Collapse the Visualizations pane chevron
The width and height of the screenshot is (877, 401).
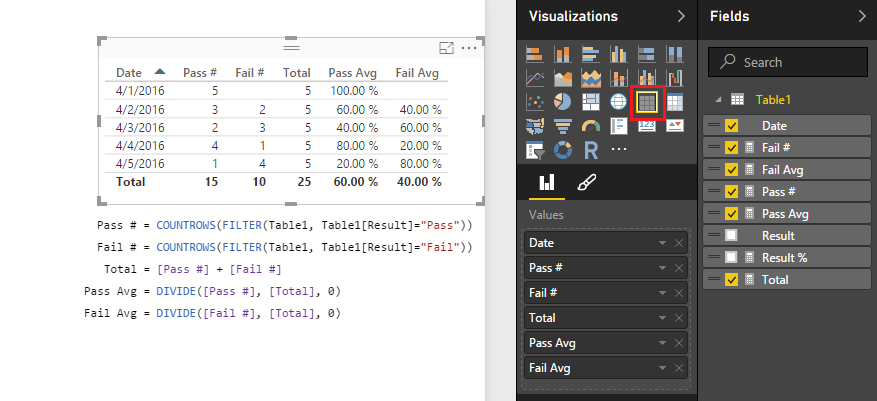click(x=681, y=16)
